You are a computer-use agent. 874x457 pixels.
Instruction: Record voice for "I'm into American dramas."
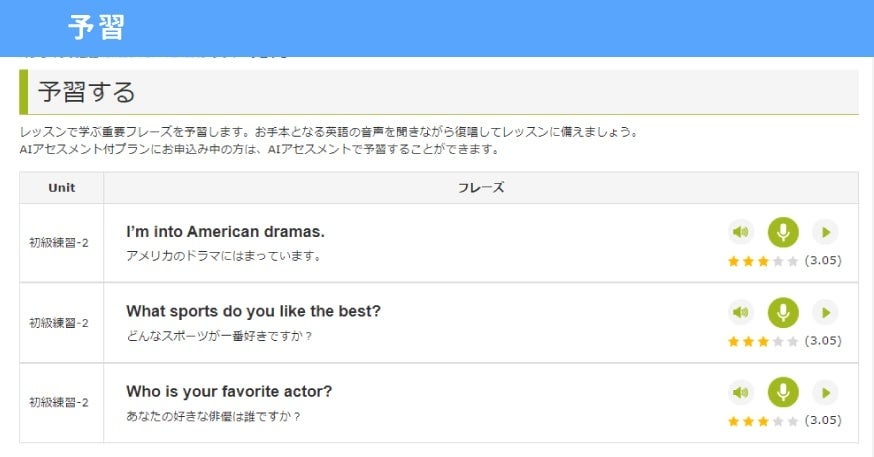click(x=783, y=233)
